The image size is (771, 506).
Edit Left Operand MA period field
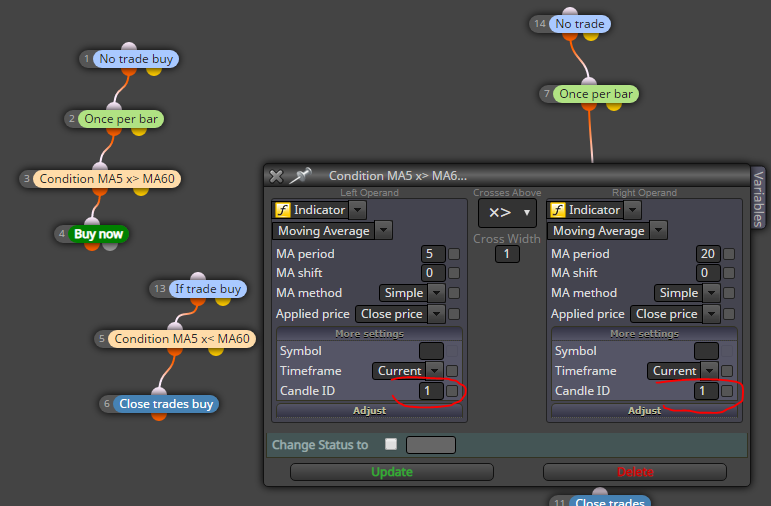pos(433,254)
